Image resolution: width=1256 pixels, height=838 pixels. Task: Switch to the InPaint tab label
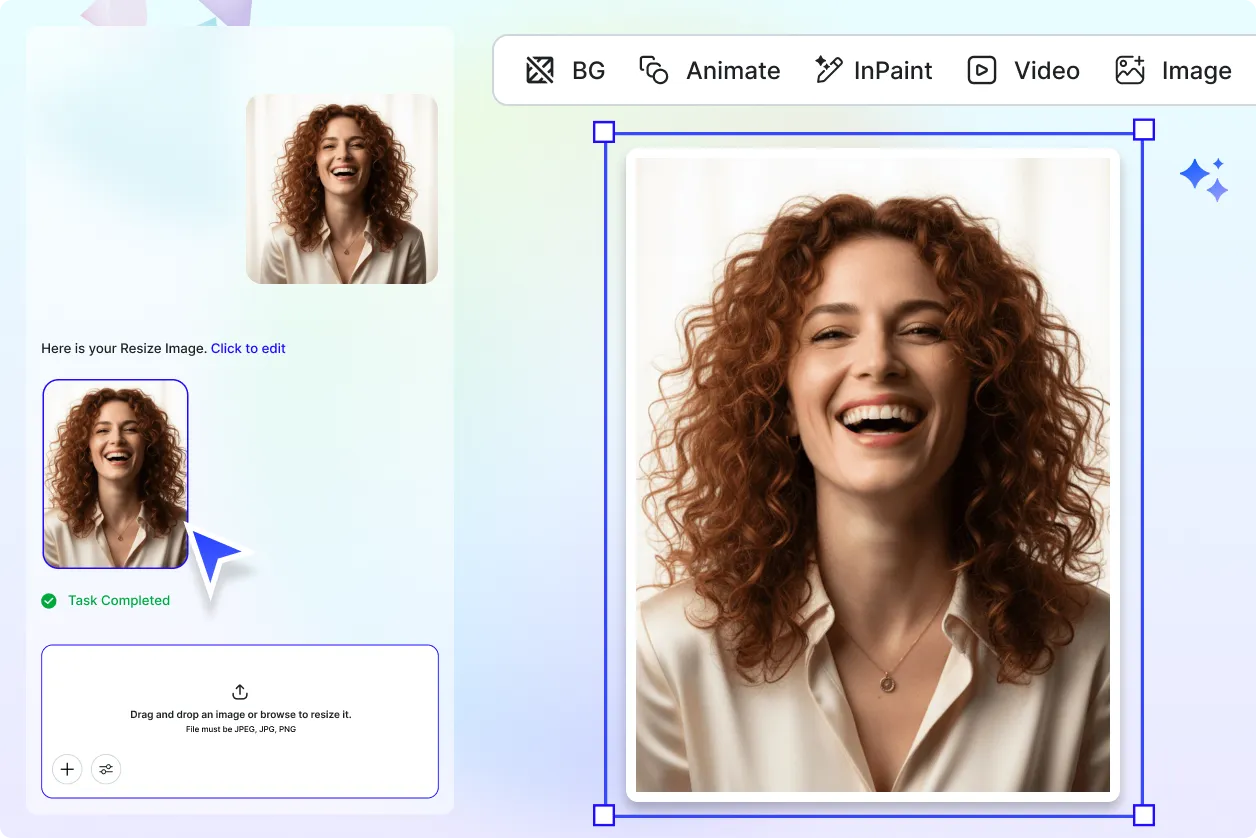pyautogui.click(x=893, y=71)
